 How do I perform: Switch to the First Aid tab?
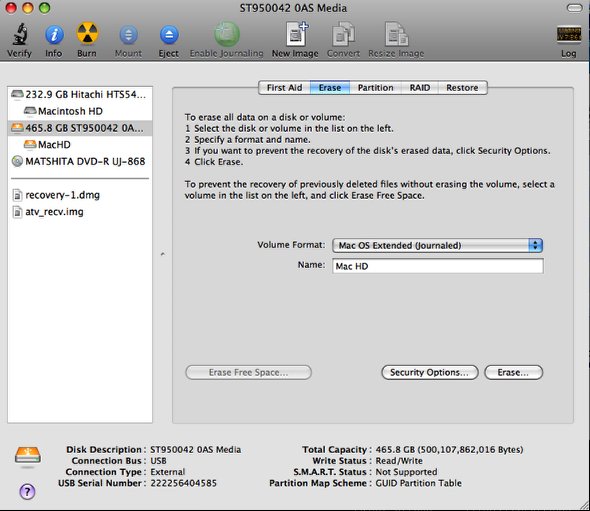tap(284, 88)
